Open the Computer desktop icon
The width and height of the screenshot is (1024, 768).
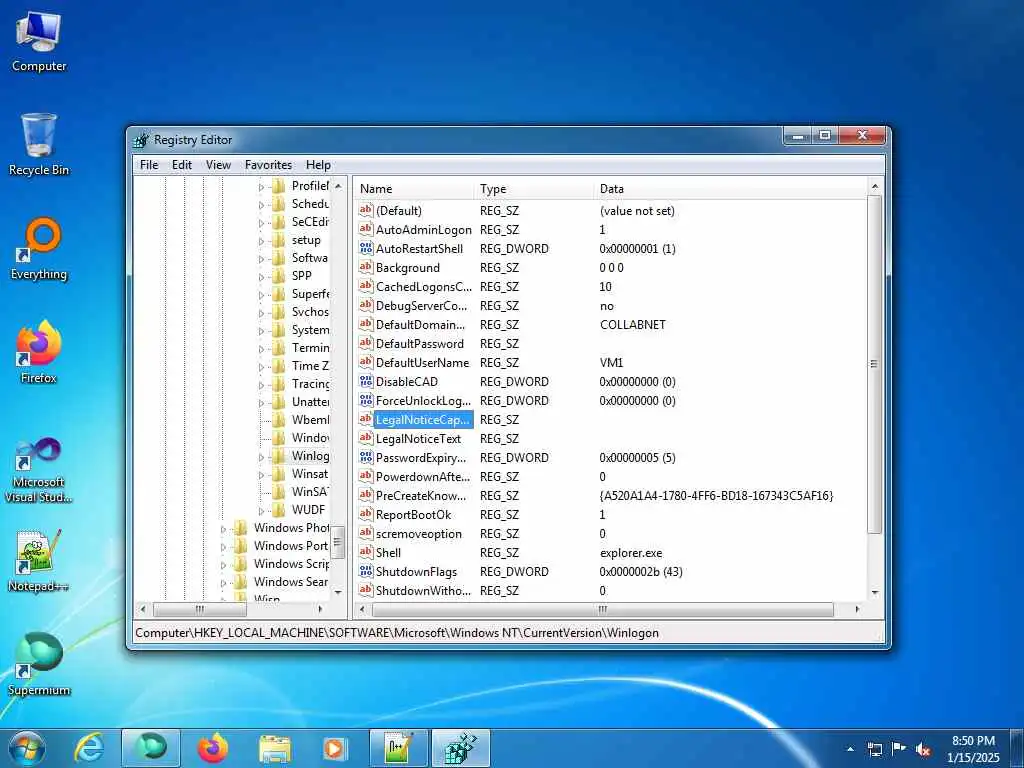click(39, 42)
